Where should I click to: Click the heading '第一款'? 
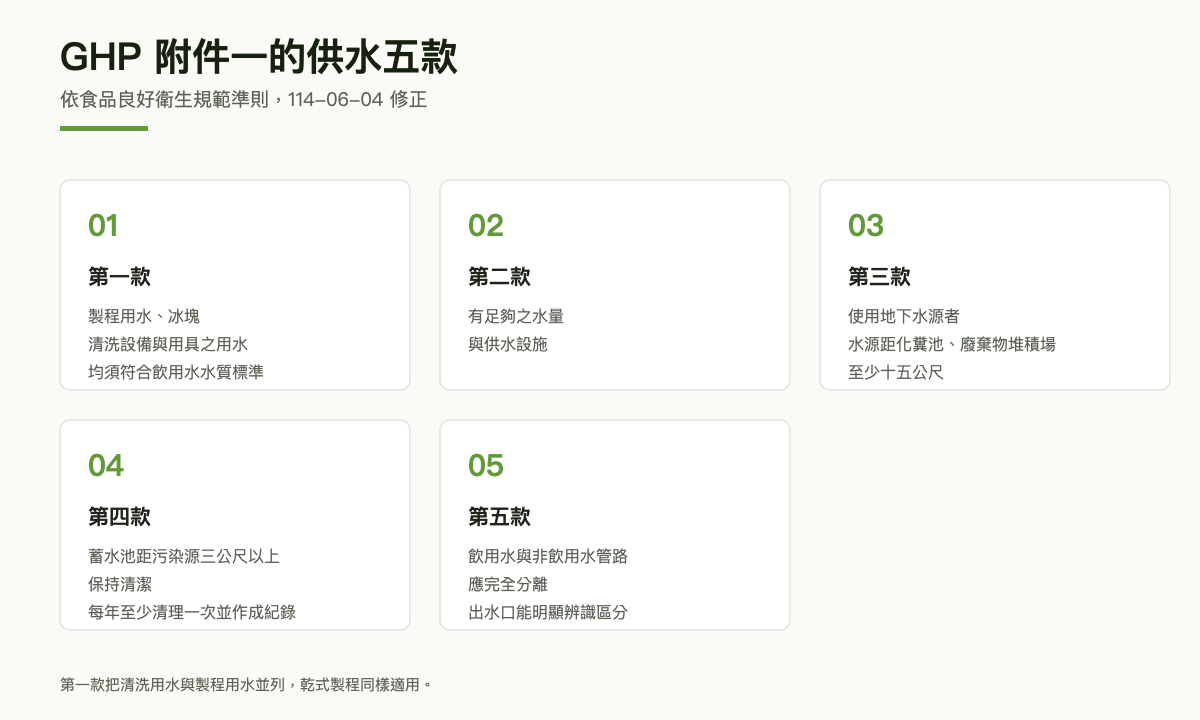[x=119, y=277]
